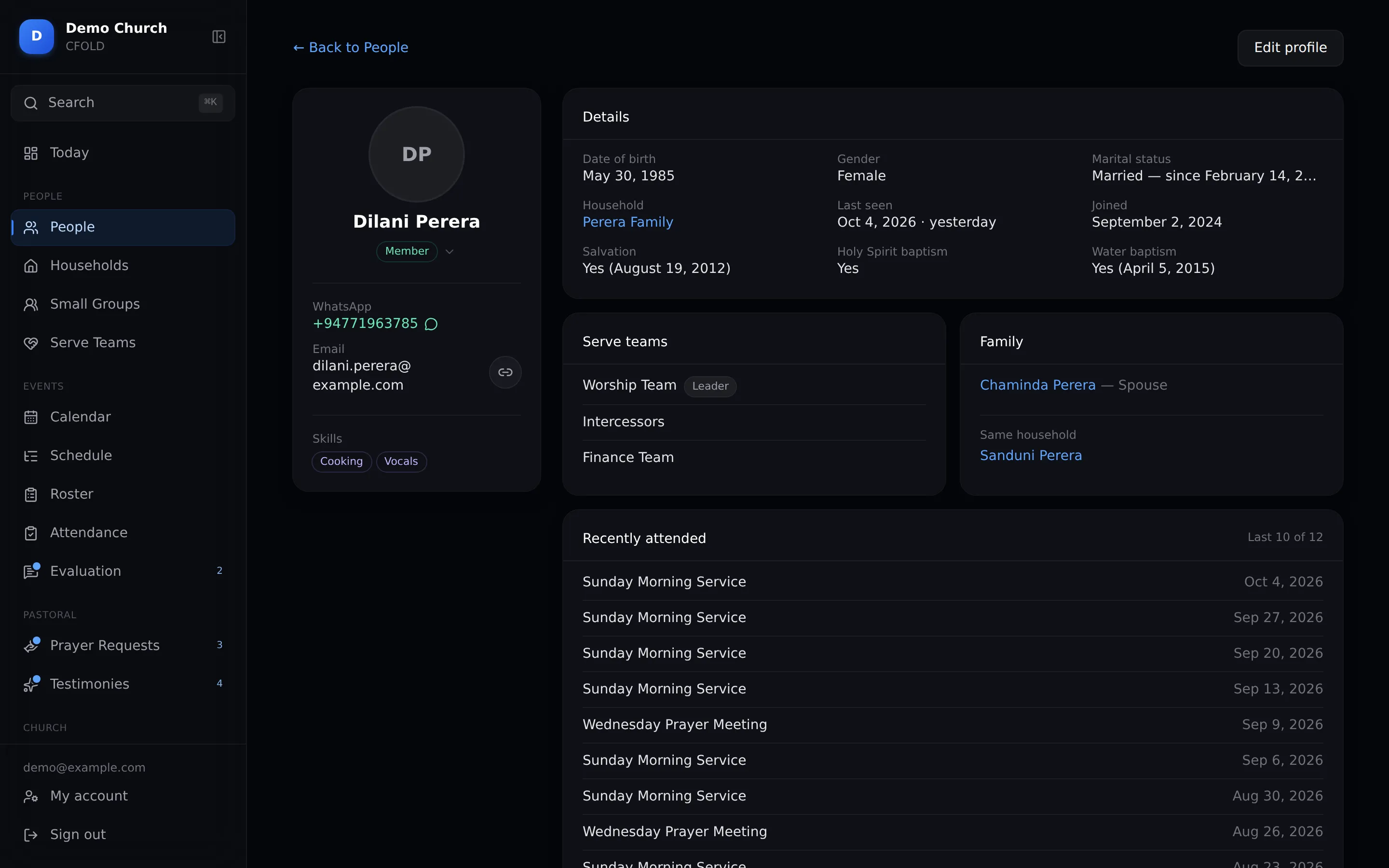Click the Small Groups icon
1389x868 pixels.
(x=31, y=304)
